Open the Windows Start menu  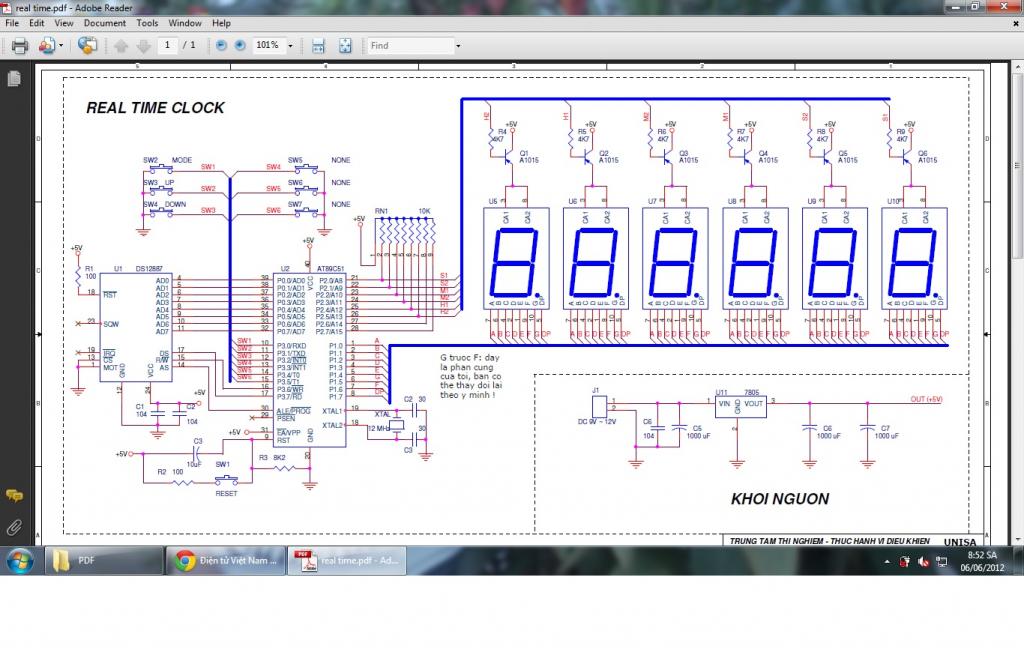point(20,561)
